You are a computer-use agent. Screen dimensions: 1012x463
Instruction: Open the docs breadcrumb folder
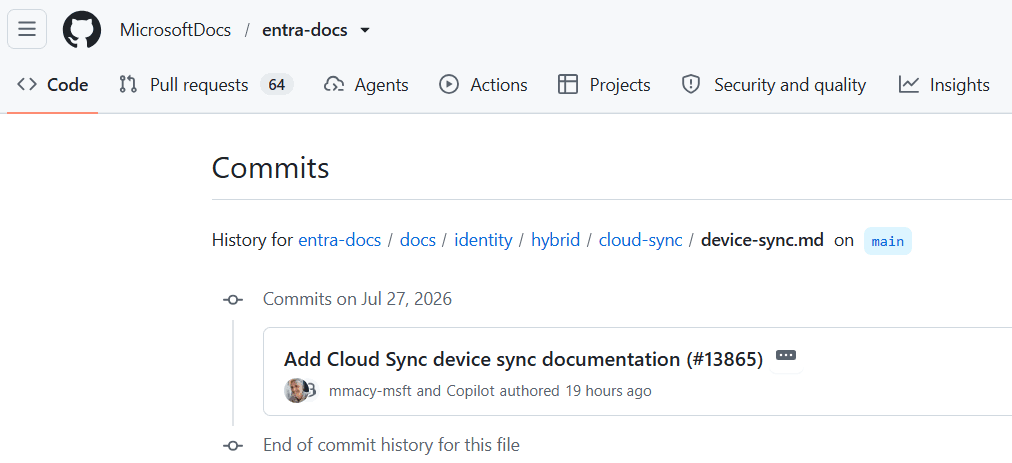coord(418,241)
